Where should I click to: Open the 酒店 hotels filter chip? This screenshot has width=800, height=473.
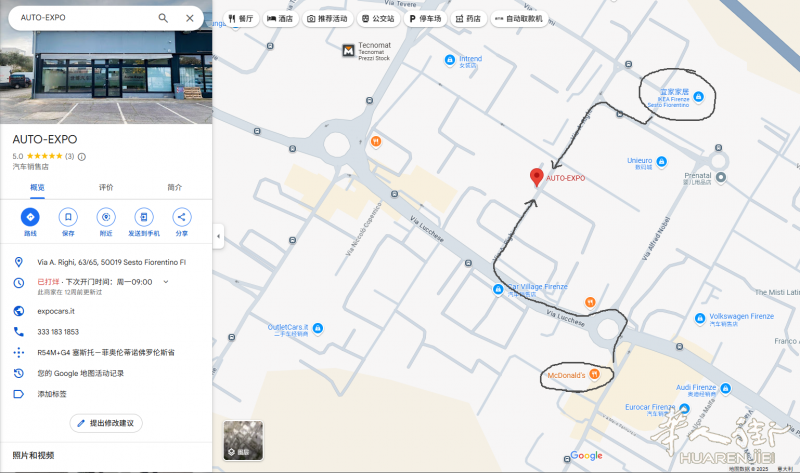tap(280, 19)
